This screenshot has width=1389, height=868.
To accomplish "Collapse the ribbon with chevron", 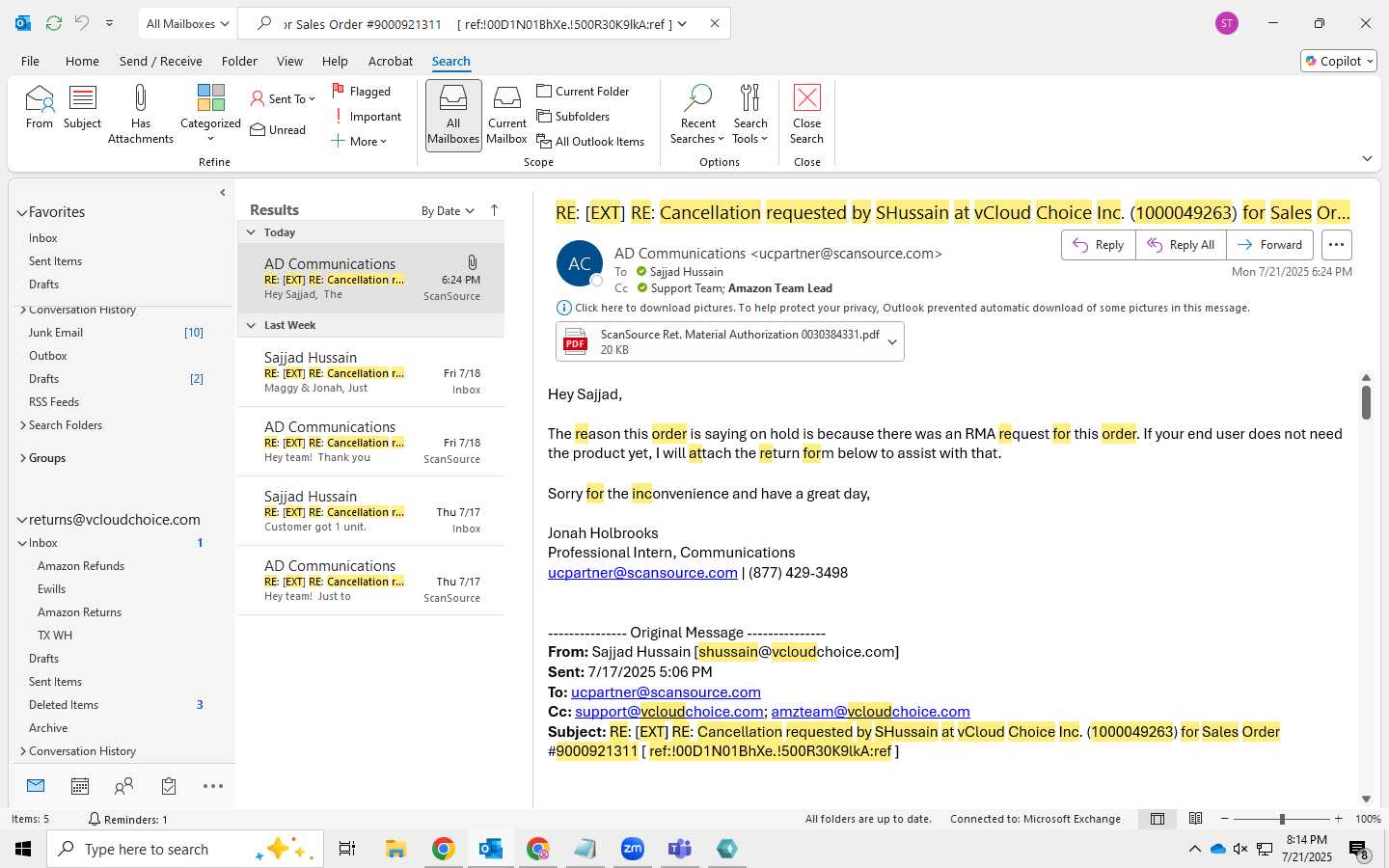I will coord(1367,158).
